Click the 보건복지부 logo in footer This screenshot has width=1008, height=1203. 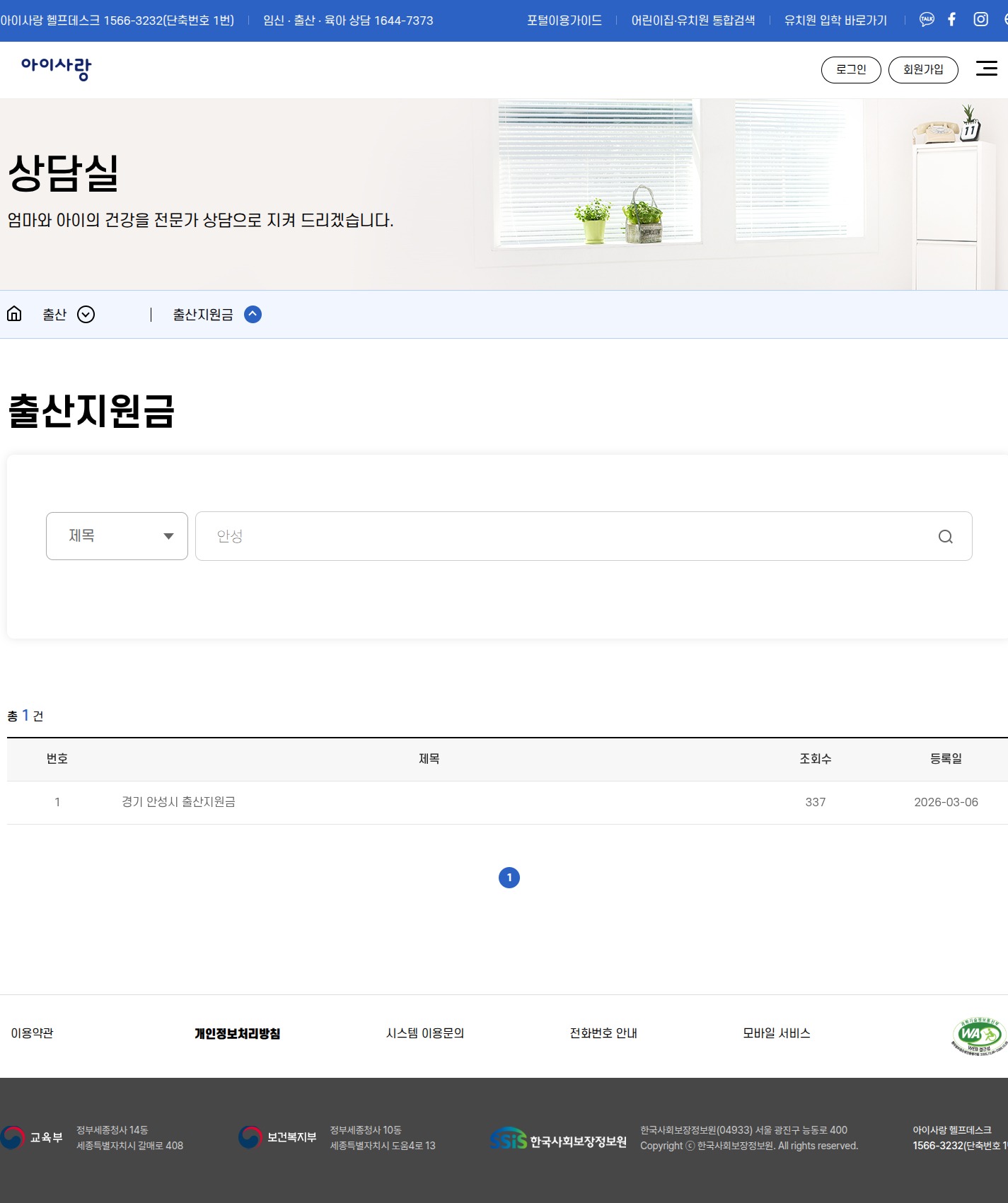[277, 1137]
